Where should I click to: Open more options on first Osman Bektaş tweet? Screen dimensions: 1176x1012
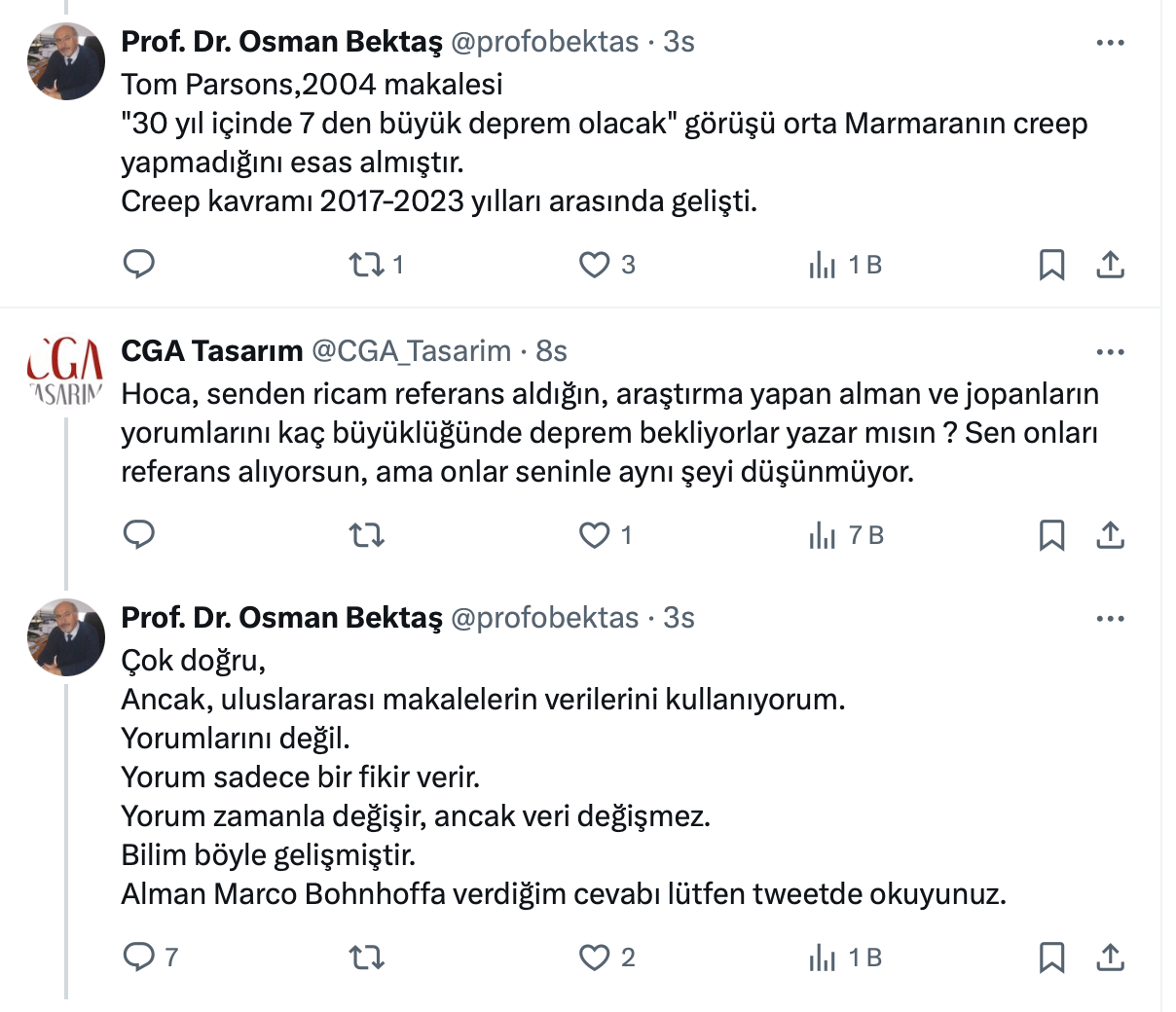pyautogui.click(x=1110, y=43)
